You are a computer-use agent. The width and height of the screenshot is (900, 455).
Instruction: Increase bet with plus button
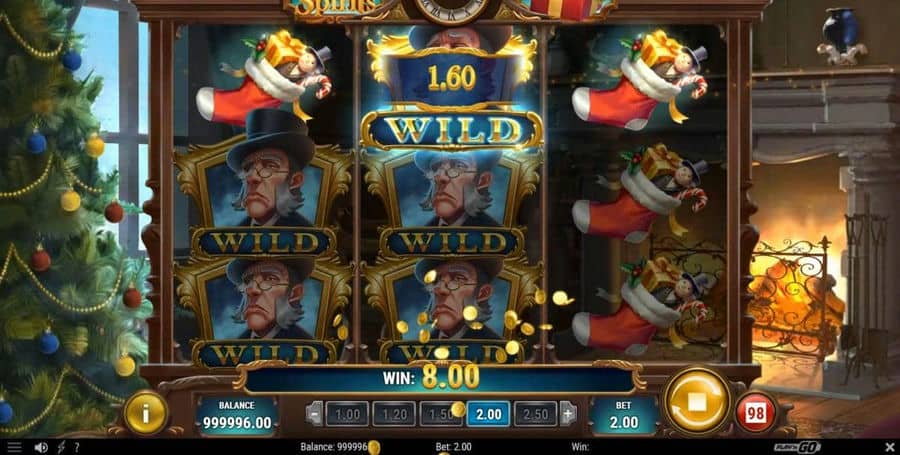pyautogui.click(x=568, y=414)
